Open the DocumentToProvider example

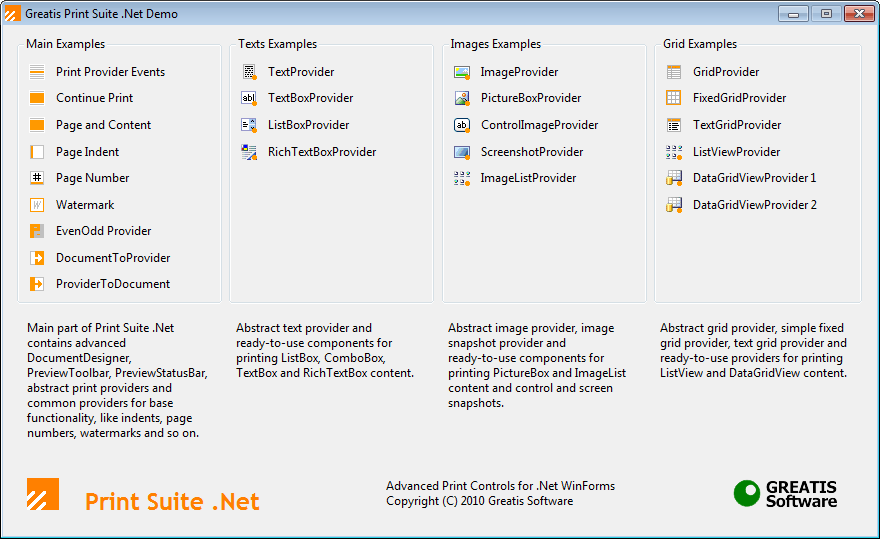coord(113,258)
